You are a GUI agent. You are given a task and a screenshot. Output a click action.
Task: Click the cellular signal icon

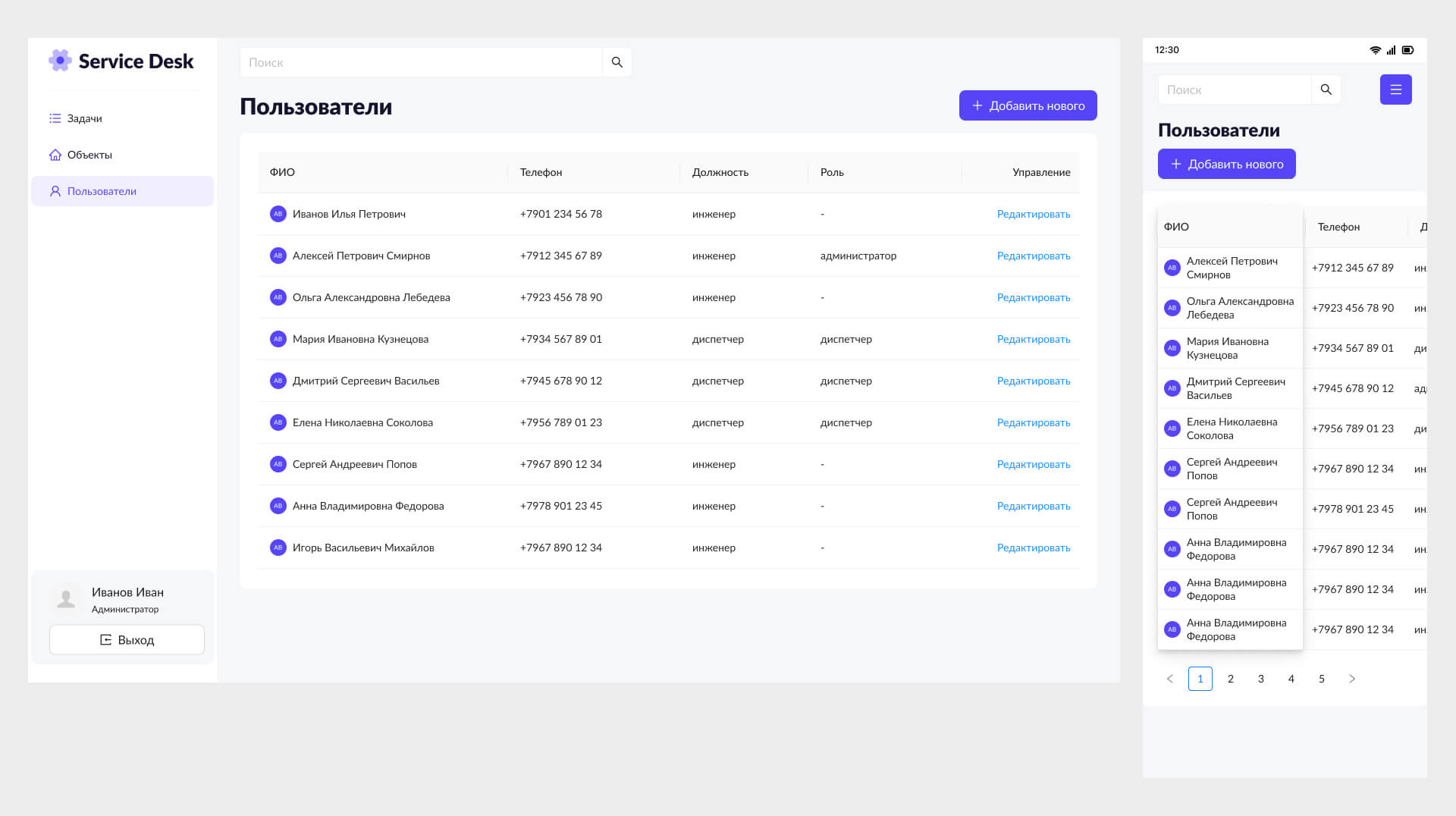[x=1391, y=50]
